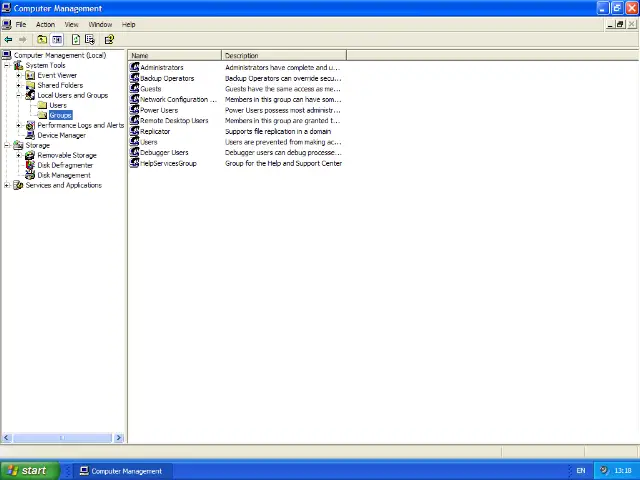Click the Shared Folders tree icon
This screenshot has height=480, width=640.
click(30, 85)
